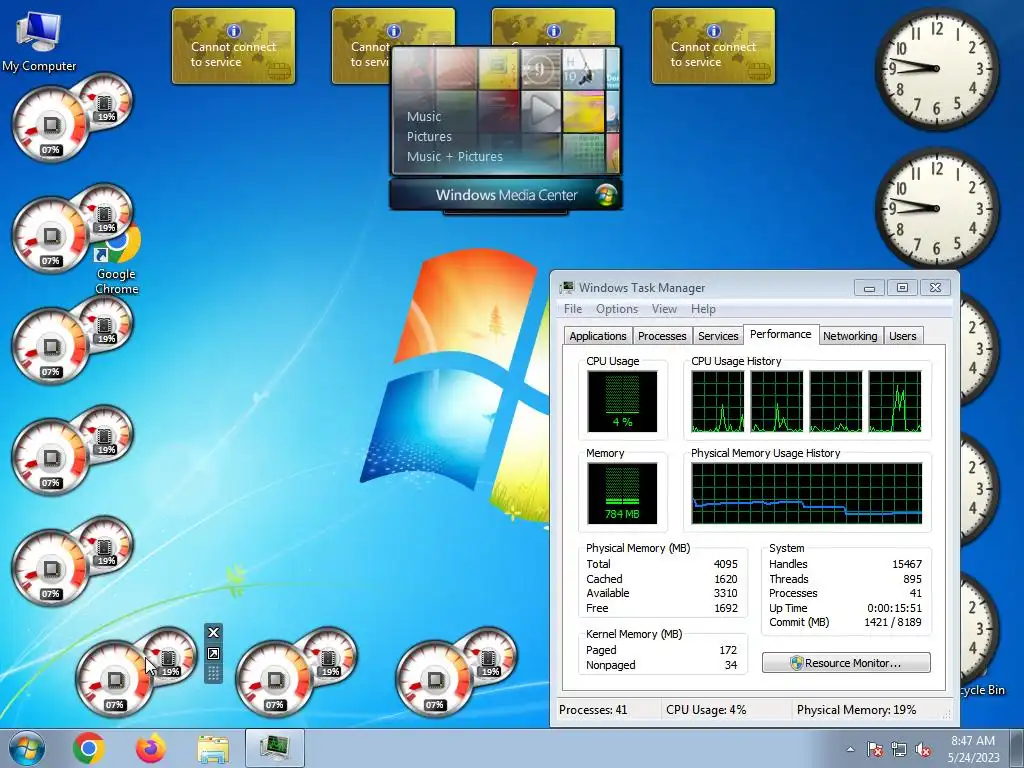The width and height of the screenshot is (1024, 768).
Task: Click the Nonpaged kernel memory value 34
Action: [x=731, y=665]
